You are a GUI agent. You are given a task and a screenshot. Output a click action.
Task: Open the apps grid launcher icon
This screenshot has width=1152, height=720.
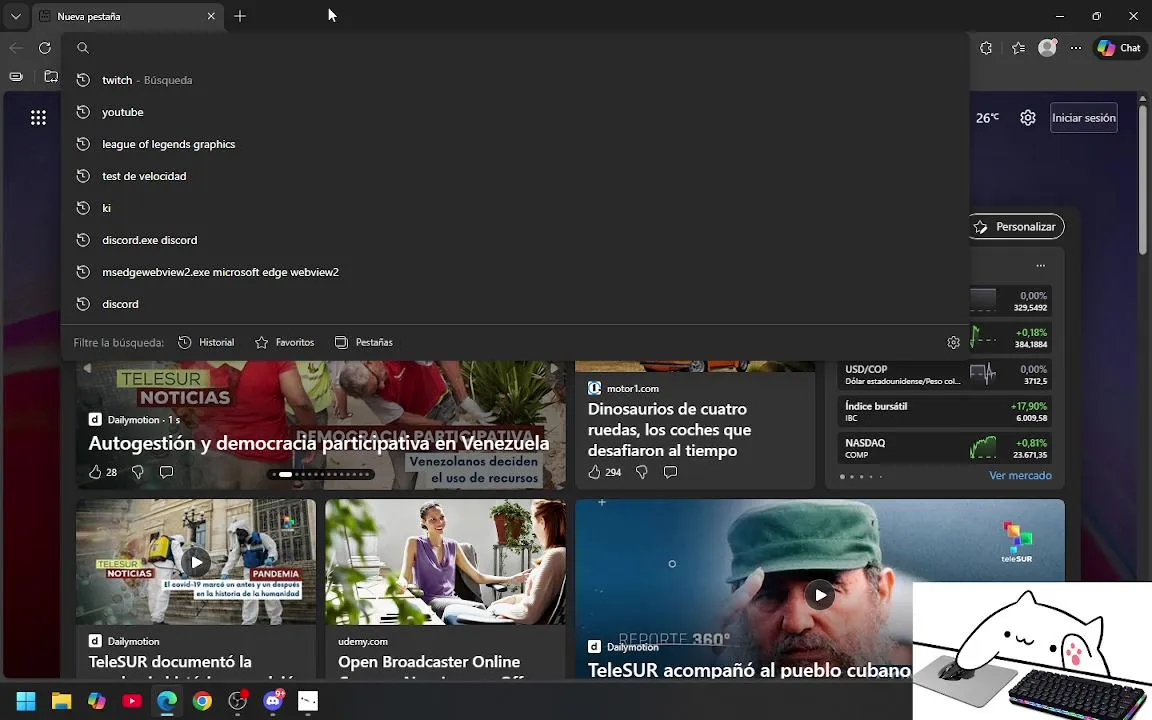click(x=38, y=118)
